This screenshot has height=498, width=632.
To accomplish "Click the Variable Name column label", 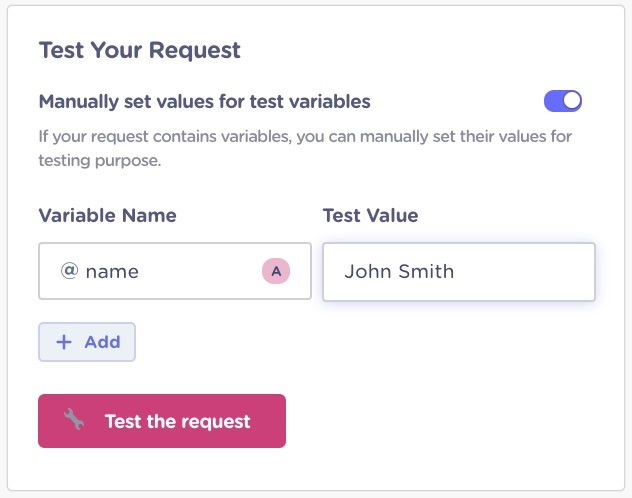I will (108, 216).
